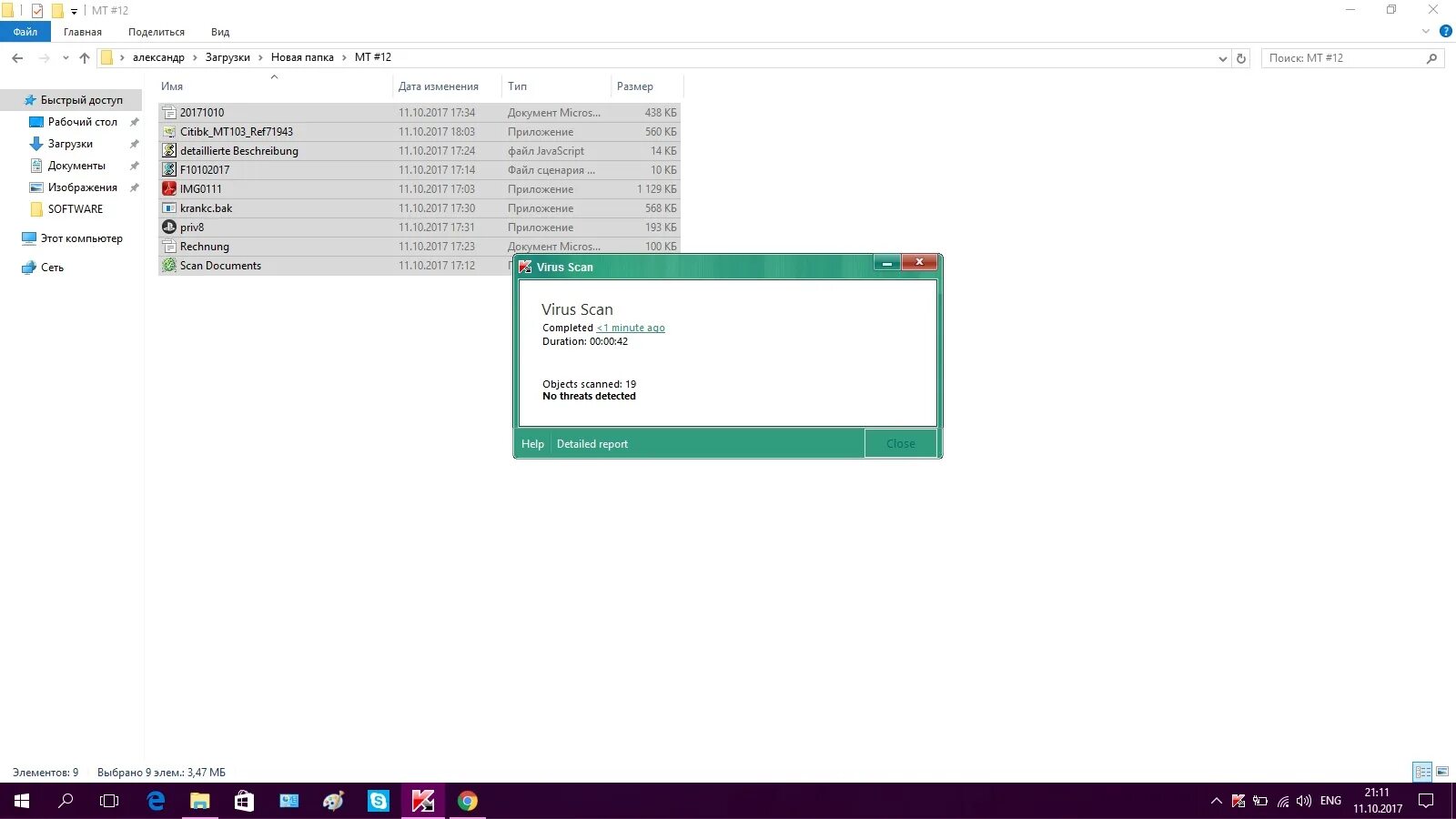This screenshot has height=819, width=1456.
Task: Click ENG language indicator in tray
Action: pyautogui.click(x=1330, y=801)
